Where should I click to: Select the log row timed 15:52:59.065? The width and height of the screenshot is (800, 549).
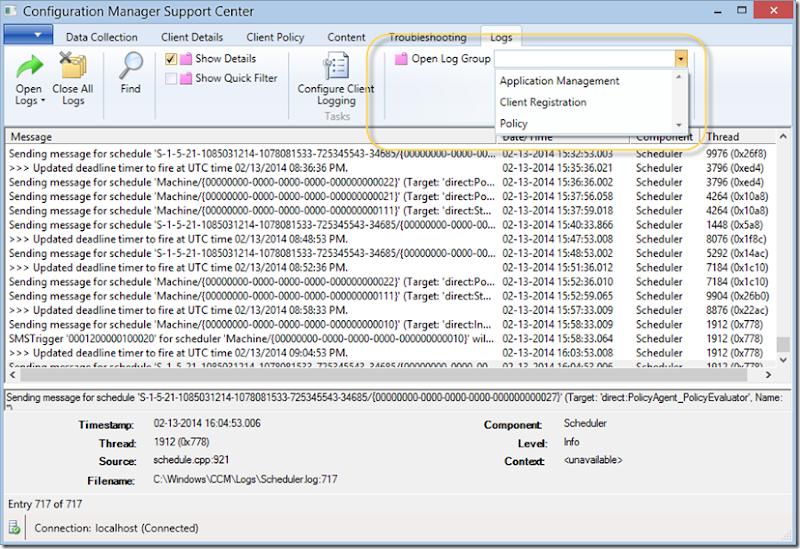[390, 296]
